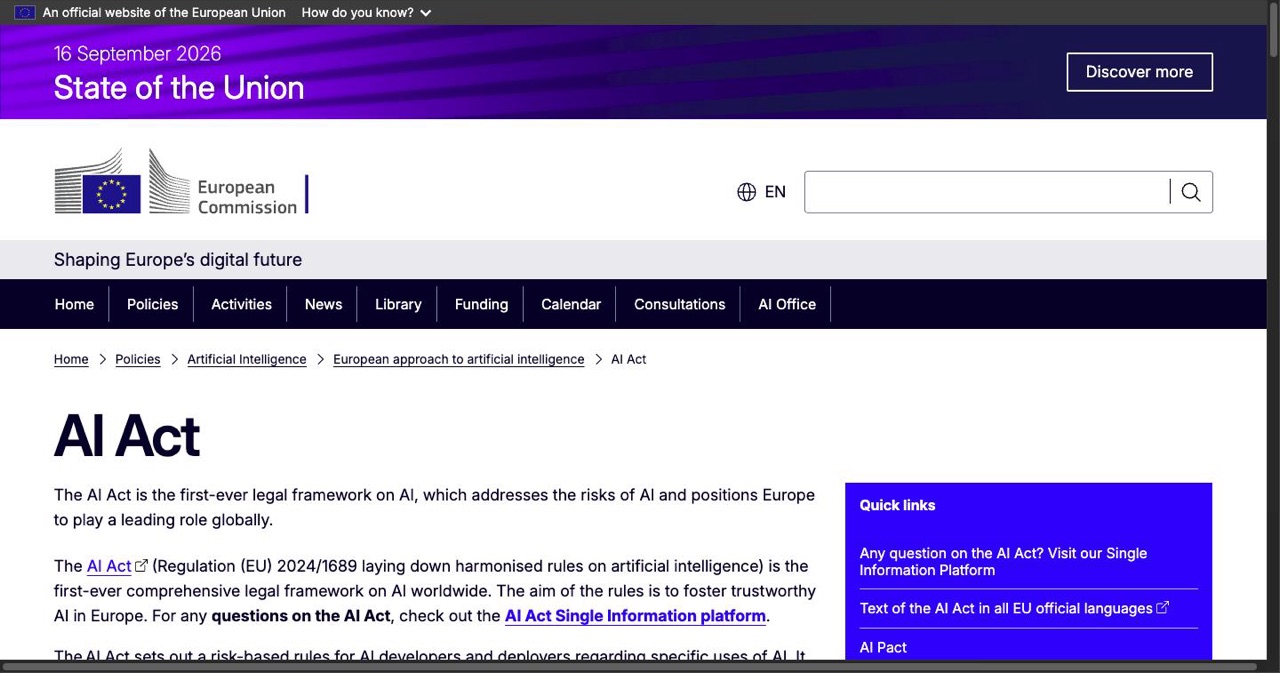
Task: Click external link icon after official languages text
Action: pyautogui.click(x=1163, y=608)
